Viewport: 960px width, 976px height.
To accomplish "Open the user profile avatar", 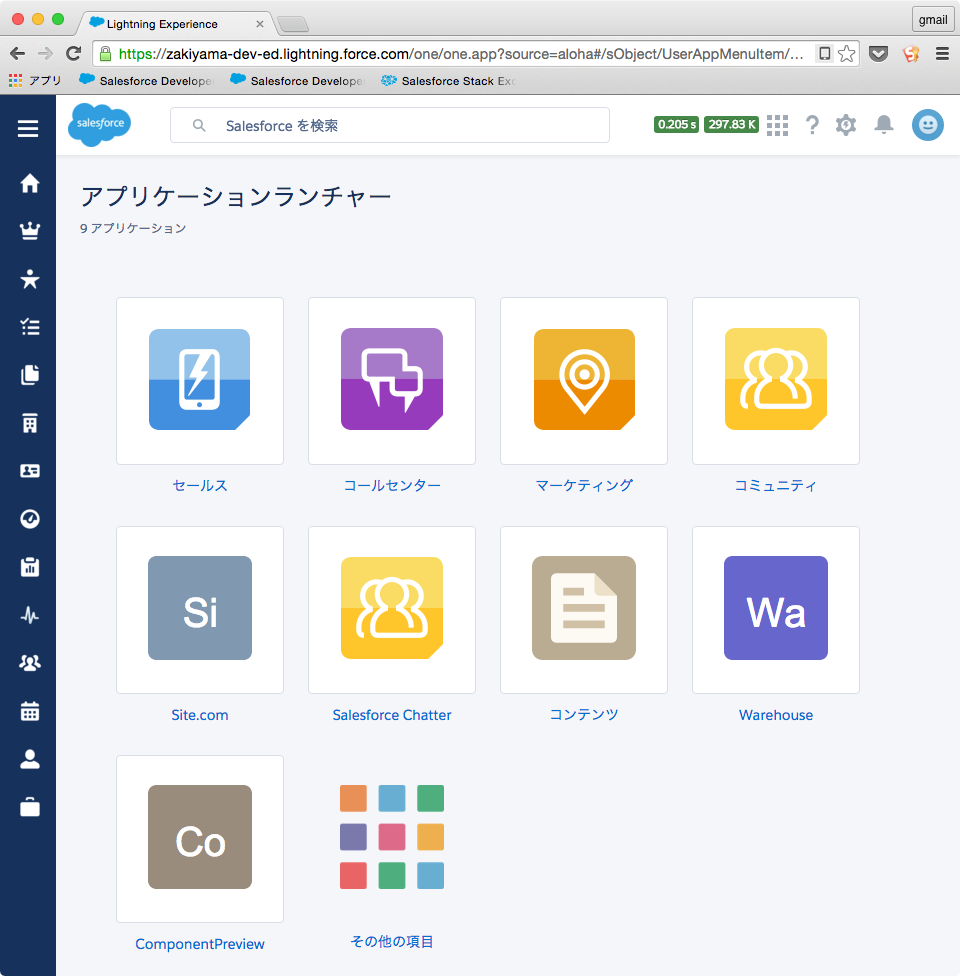I will tap(928, 125).
